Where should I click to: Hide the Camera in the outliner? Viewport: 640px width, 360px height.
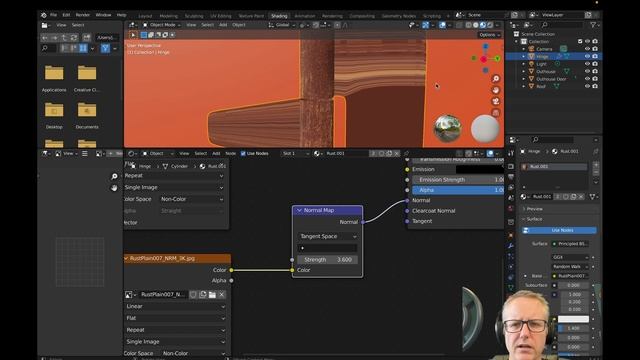tap(587, 49)
